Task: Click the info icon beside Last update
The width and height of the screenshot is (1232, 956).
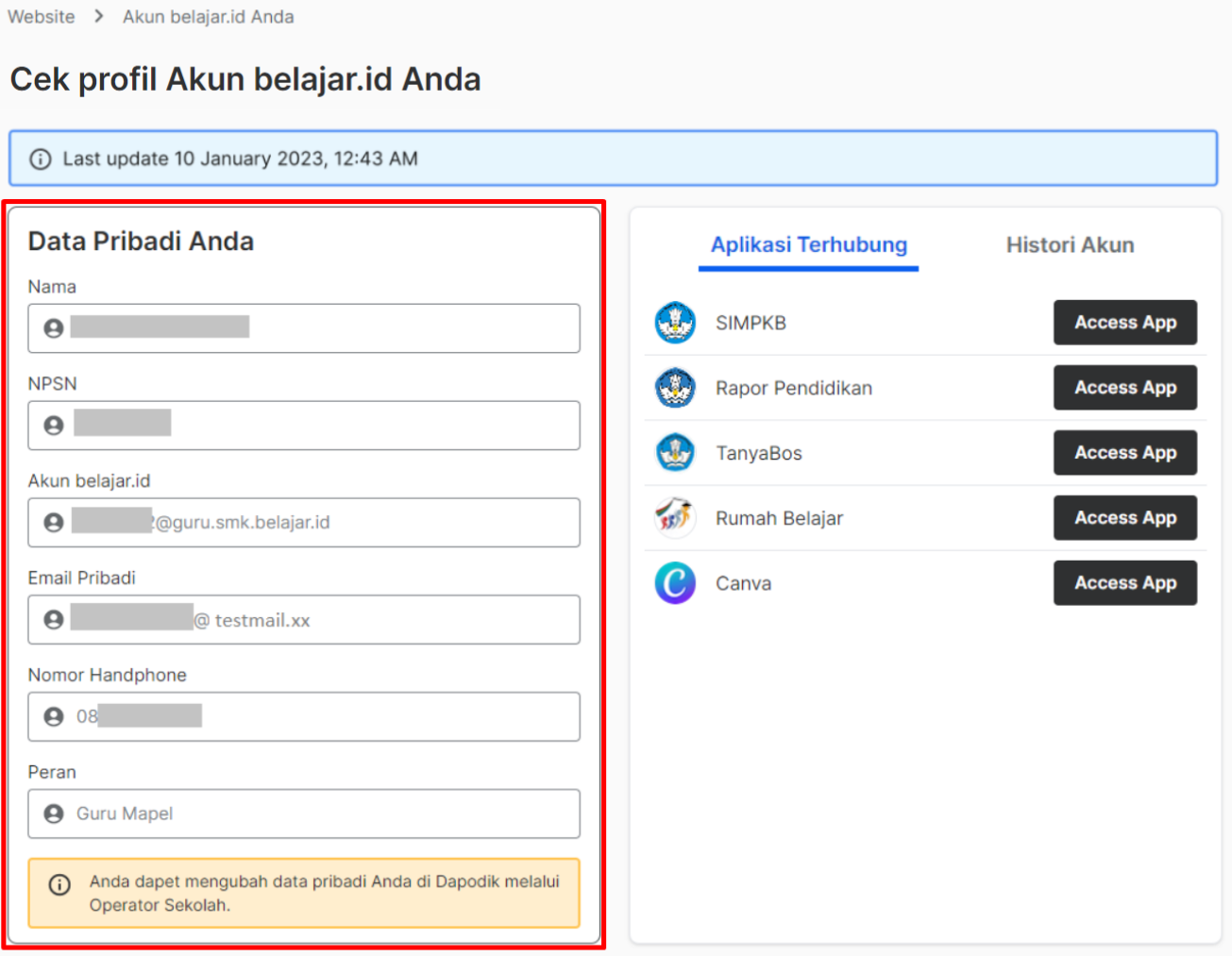Action: [x=41, y=159]
